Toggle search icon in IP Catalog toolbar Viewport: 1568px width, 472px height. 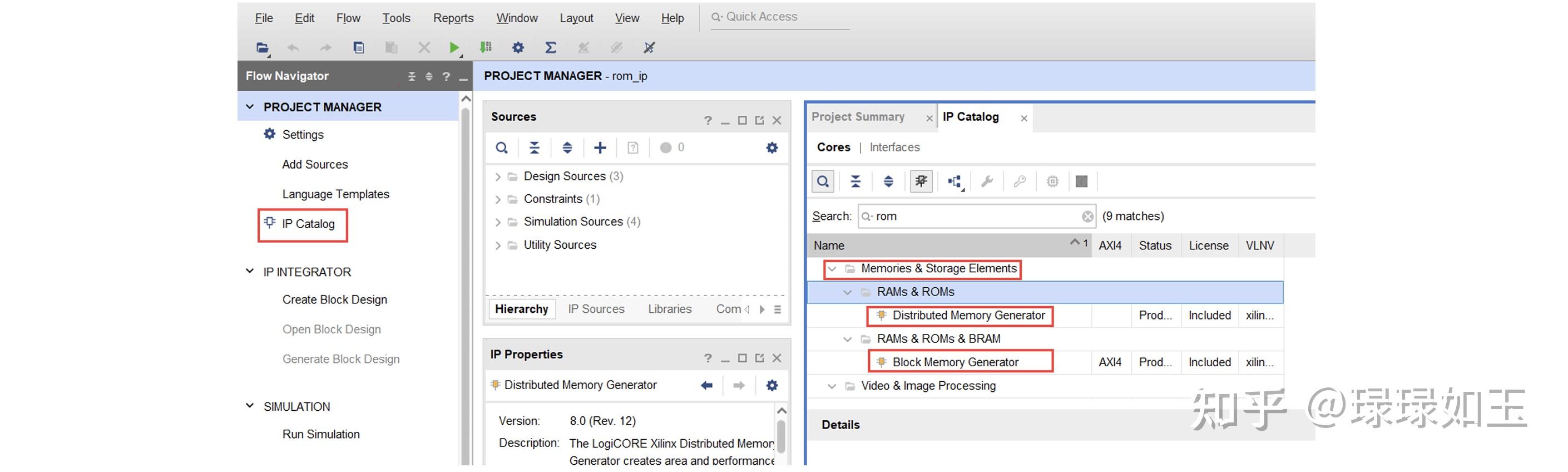(823, 181)
